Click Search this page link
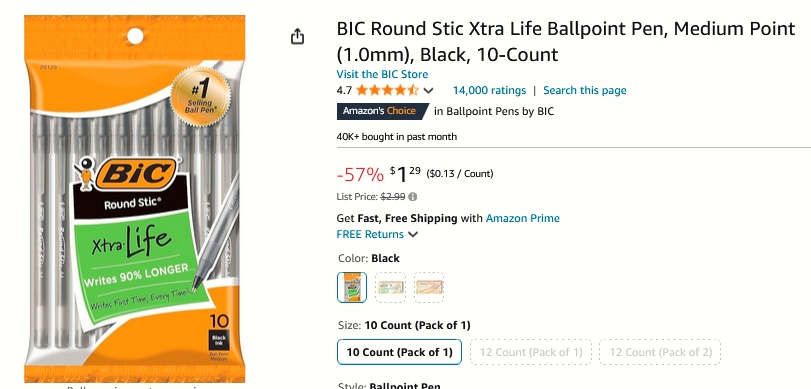The width and height of the screenshot is (811, 389). [584, 91]
